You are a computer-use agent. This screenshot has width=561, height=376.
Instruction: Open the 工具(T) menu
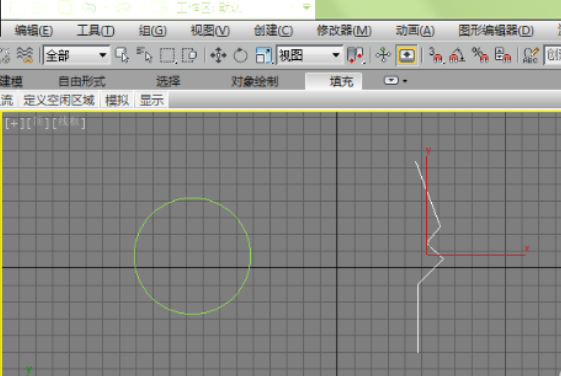tap(96, 31)
